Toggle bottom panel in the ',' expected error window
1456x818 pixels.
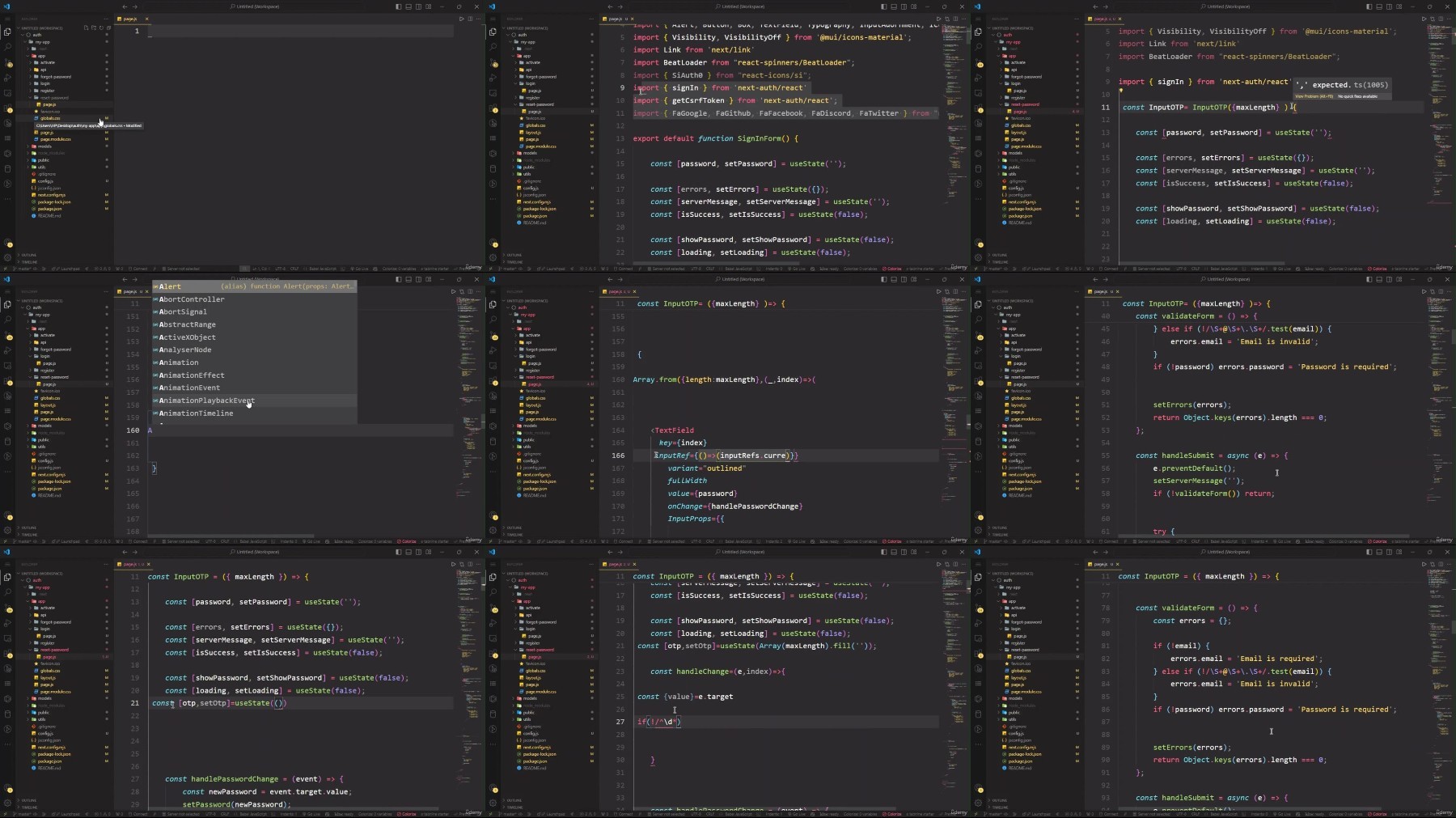tap(1379, 6)
